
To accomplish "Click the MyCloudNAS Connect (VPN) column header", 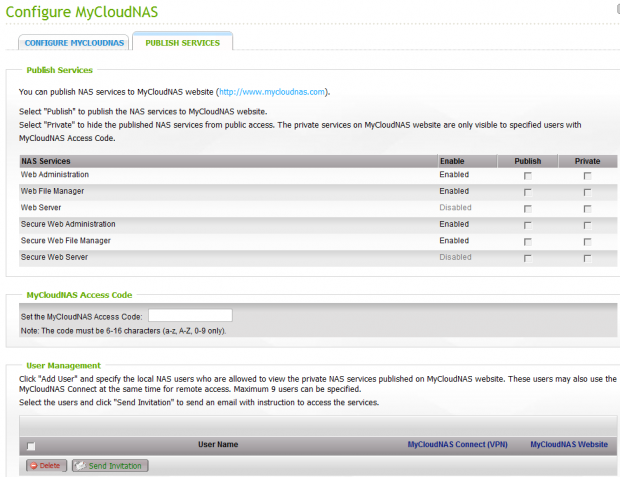I will 457,444.
